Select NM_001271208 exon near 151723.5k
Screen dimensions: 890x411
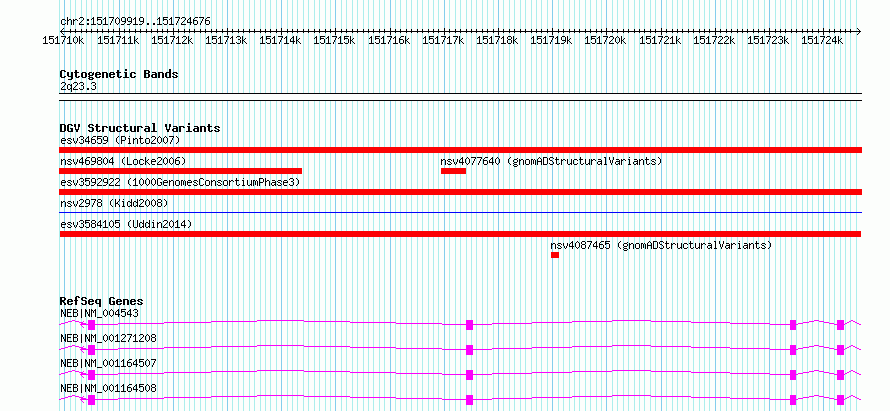point(793,350)
